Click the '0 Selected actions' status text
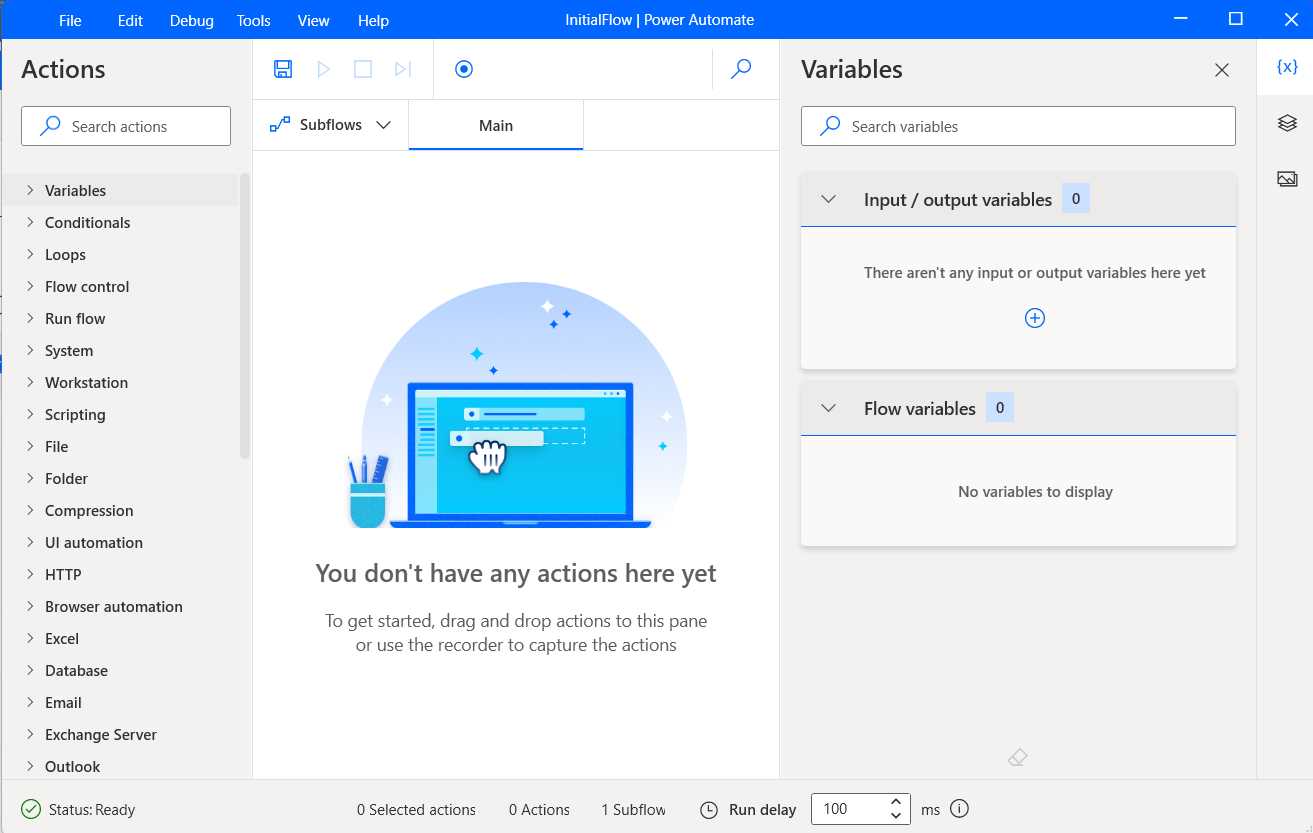Image resolution: width=1313 pixels, height=833 pixels. click(416, 810)
